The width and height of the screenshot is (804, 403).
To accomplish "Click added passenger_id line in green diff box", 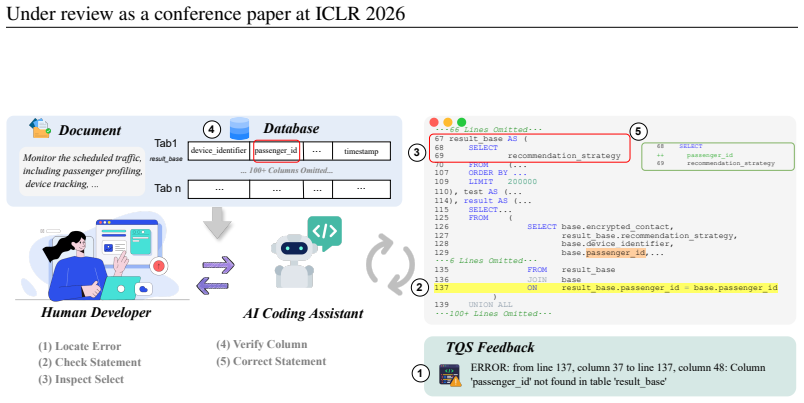I will 710,155.
